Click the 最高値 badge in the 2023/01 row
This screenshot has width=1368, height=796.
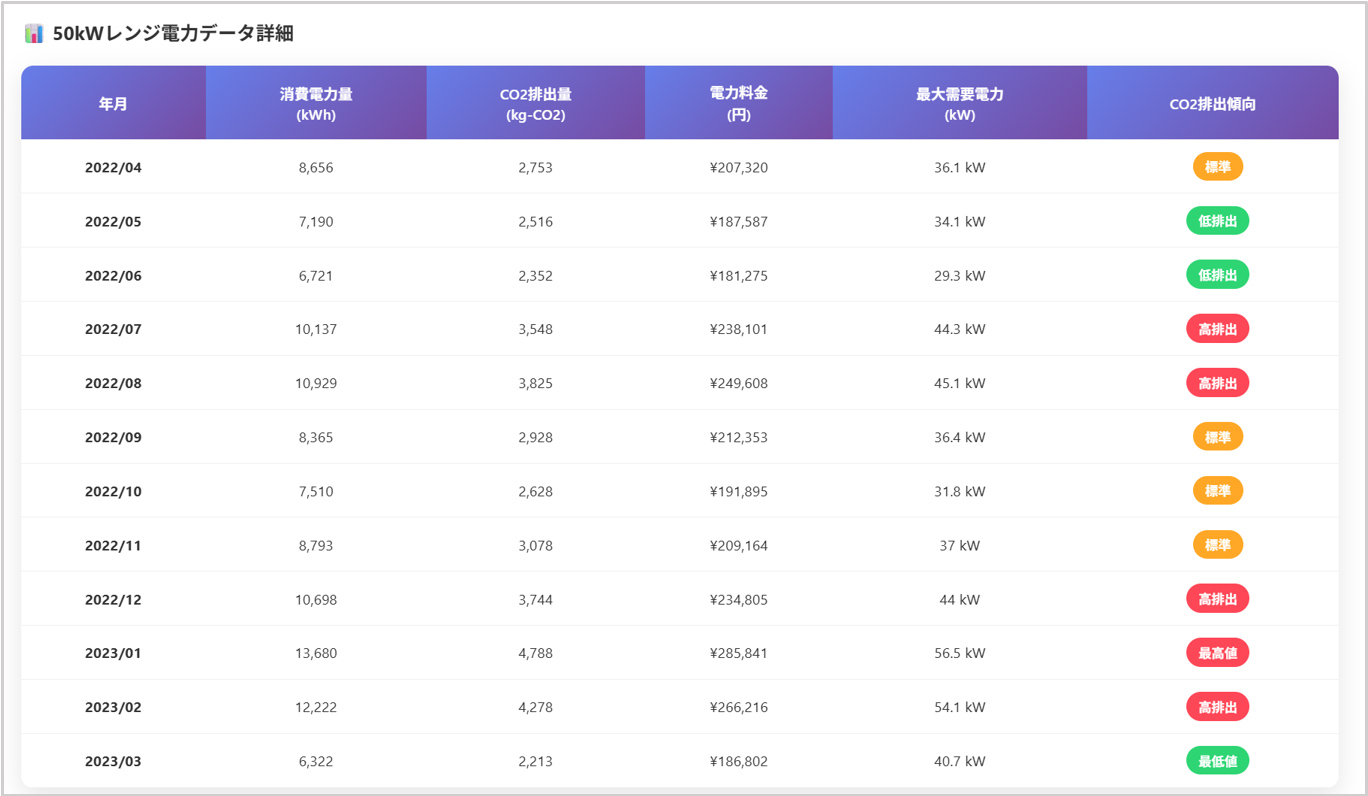[x=1217, y=653]
